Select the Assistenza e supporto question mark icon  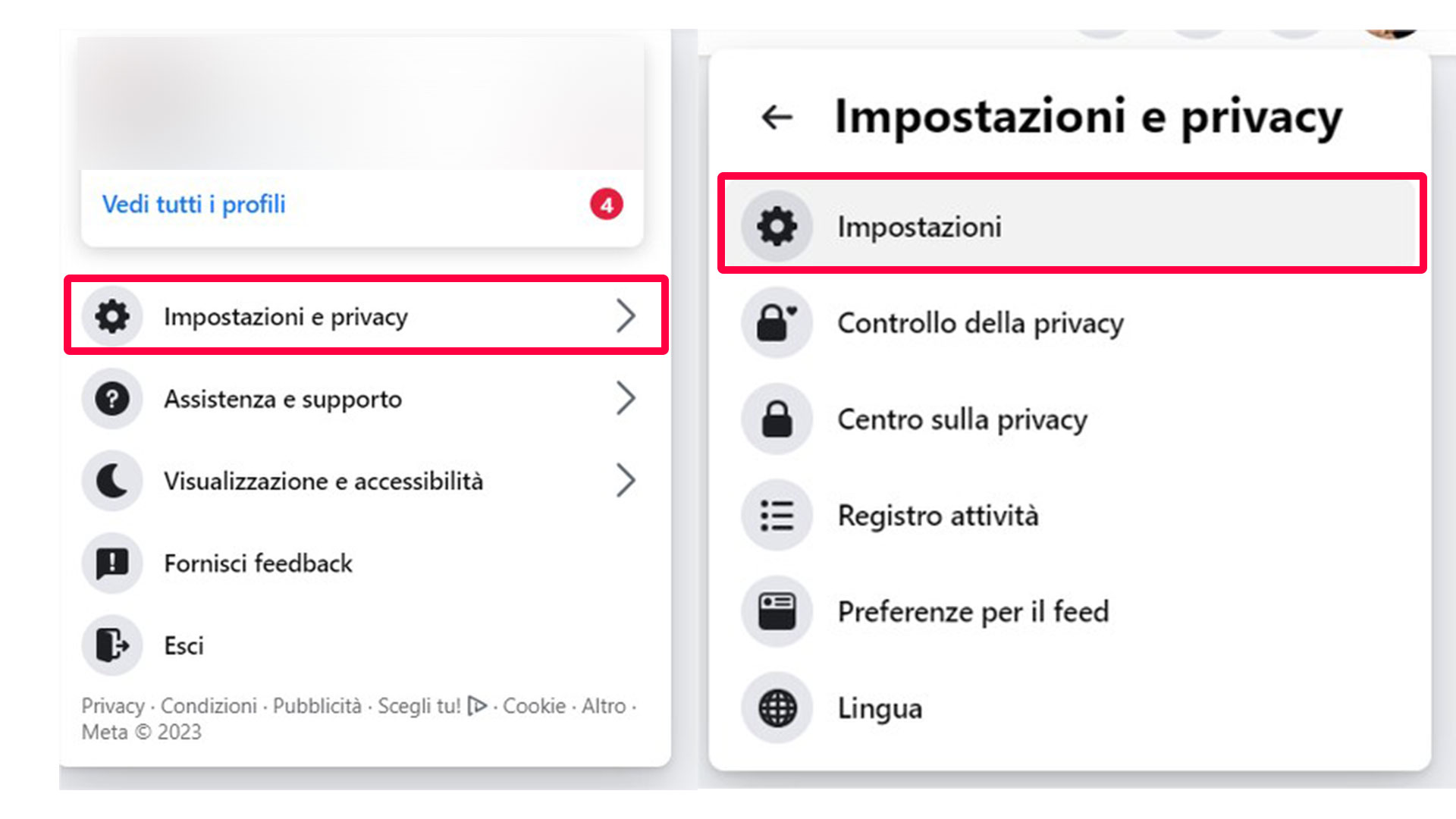pos(111,398)
